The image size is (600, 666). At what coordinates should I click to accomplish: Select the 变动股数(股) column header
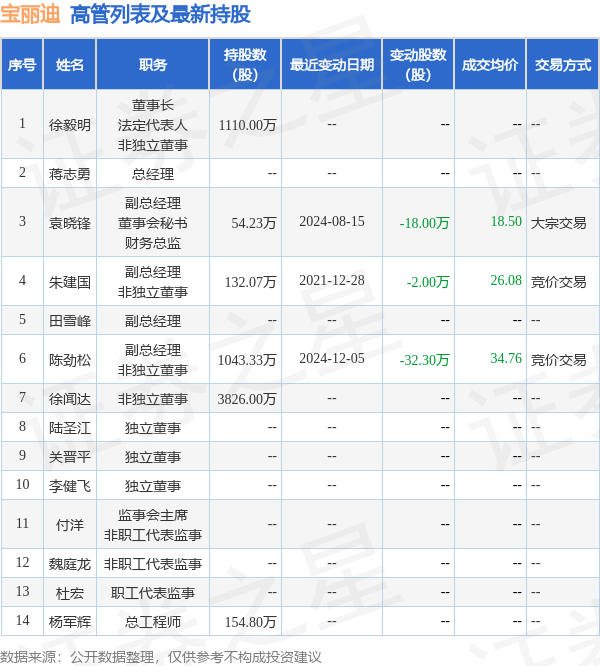(x=416, y=65)
